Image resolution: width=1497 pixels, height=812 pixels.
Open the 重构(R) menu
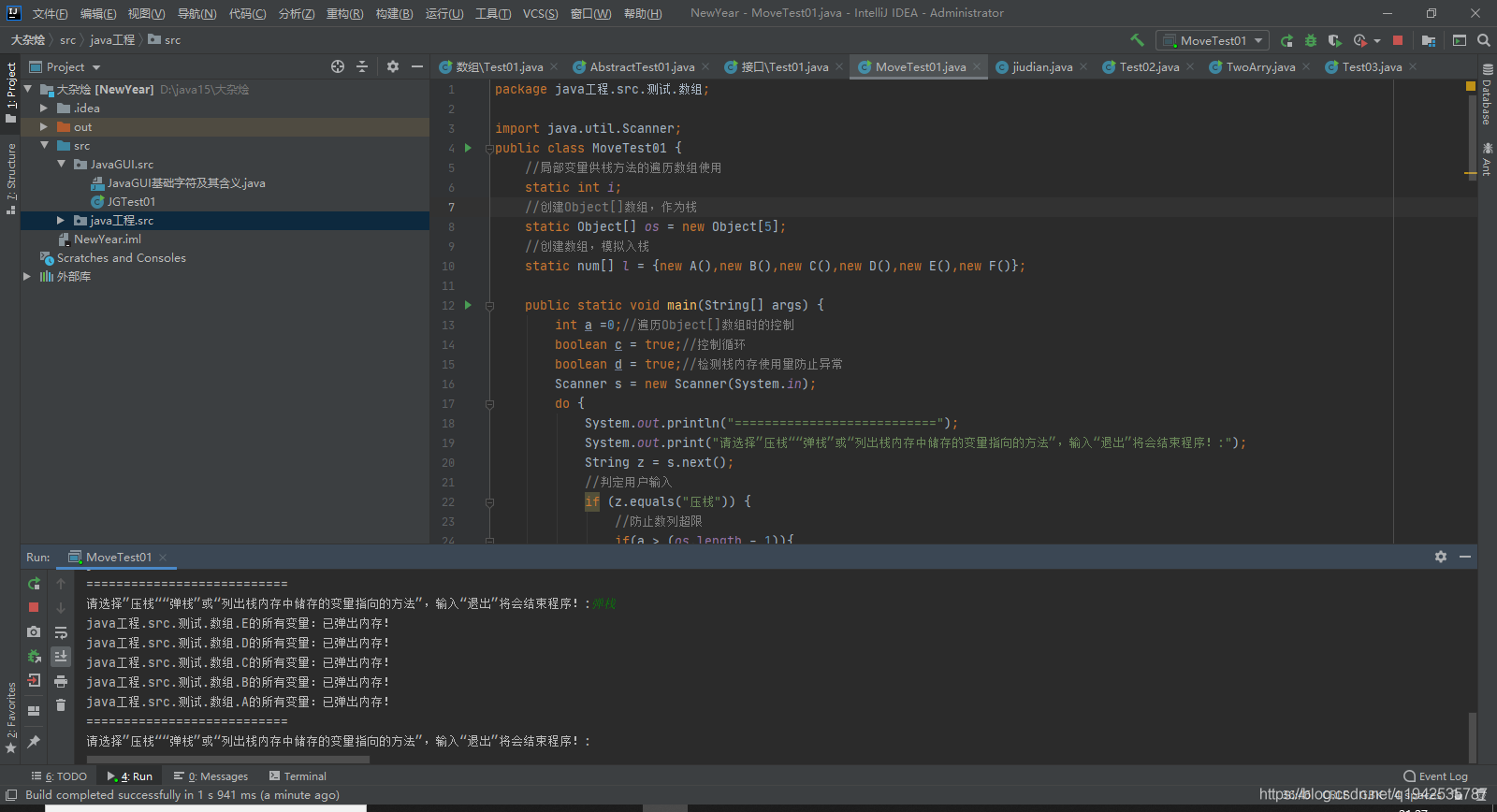(344, 13)
